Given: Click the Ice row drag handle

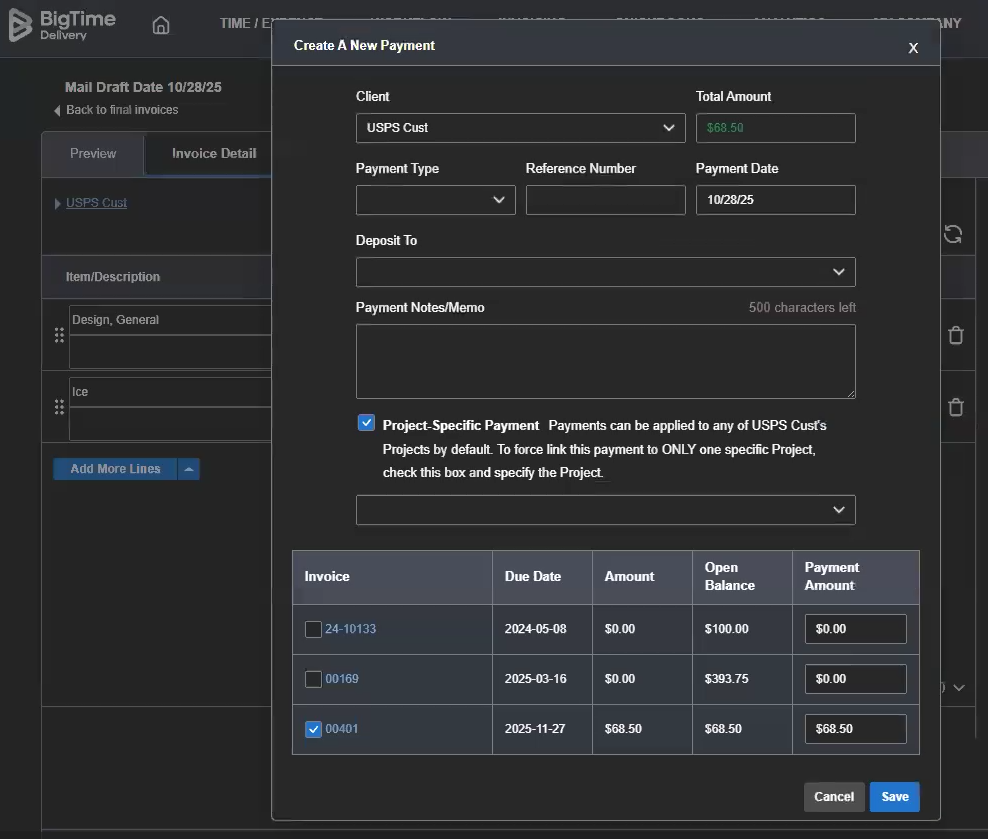Looking at the screenshot, I should (x=59, y=407).
